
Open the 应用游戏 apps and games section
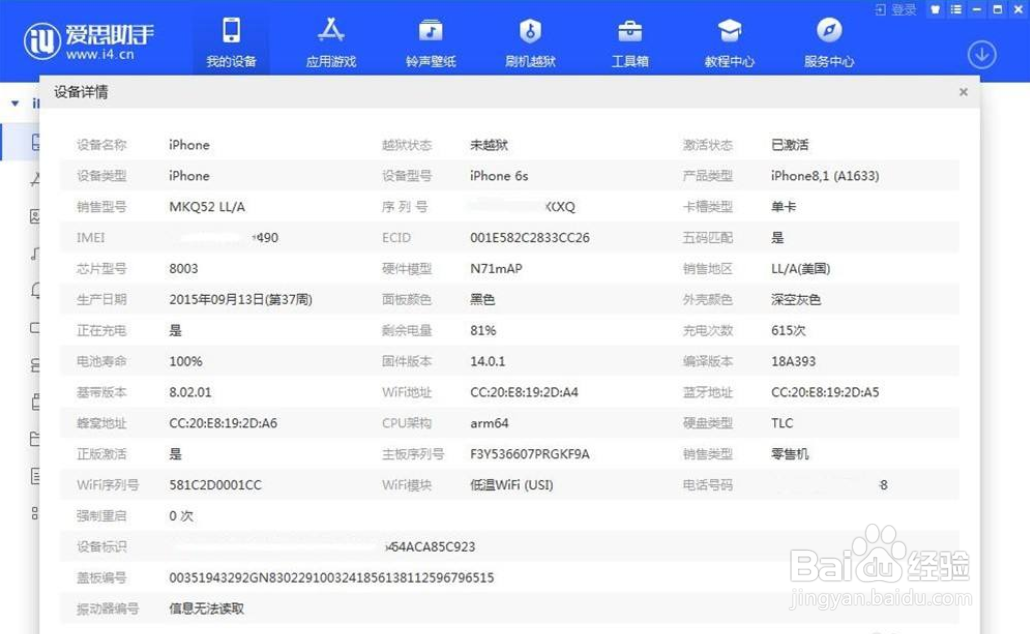point(331,42)
